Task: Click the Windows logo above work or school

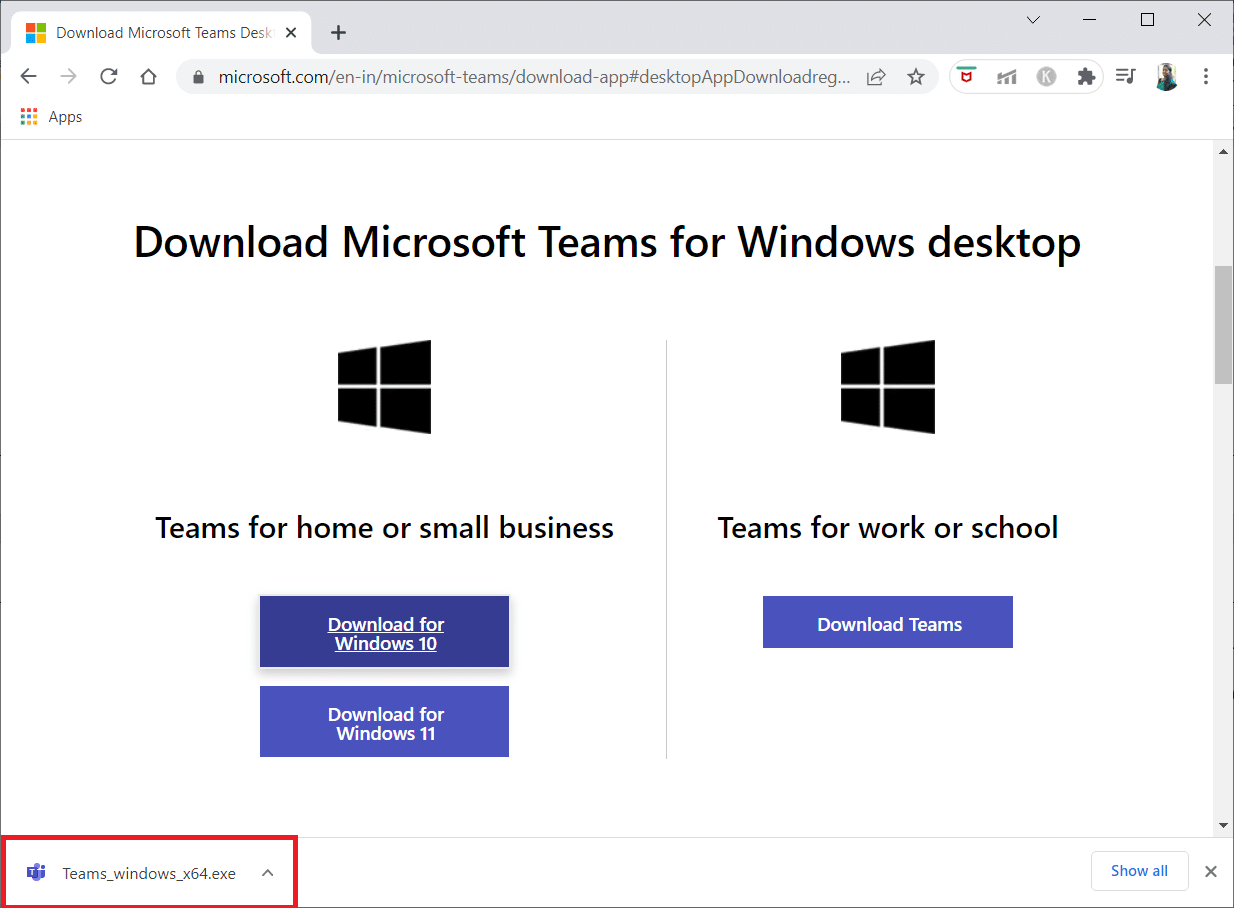Action: pyautogui.click(x=888, y=387)
